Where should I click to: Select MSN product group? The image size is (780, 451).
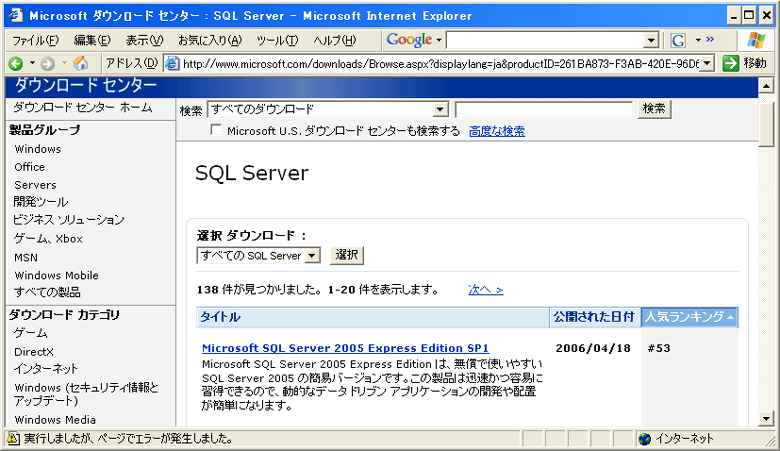[26, 258]
